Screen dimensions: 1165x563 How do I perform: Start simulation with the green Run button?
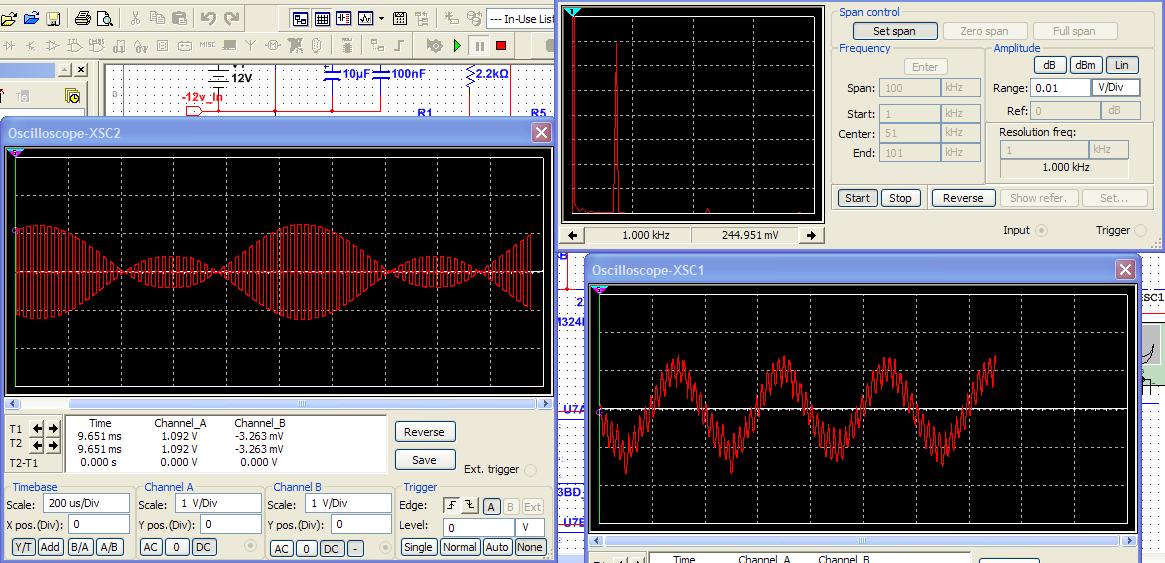(457, 46)
